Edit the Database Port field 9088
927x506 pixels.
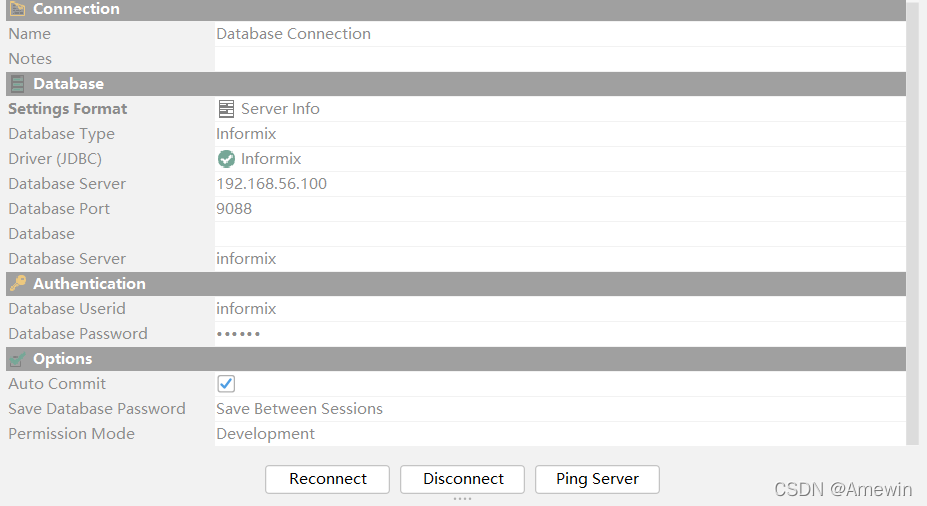click(560, 209)
